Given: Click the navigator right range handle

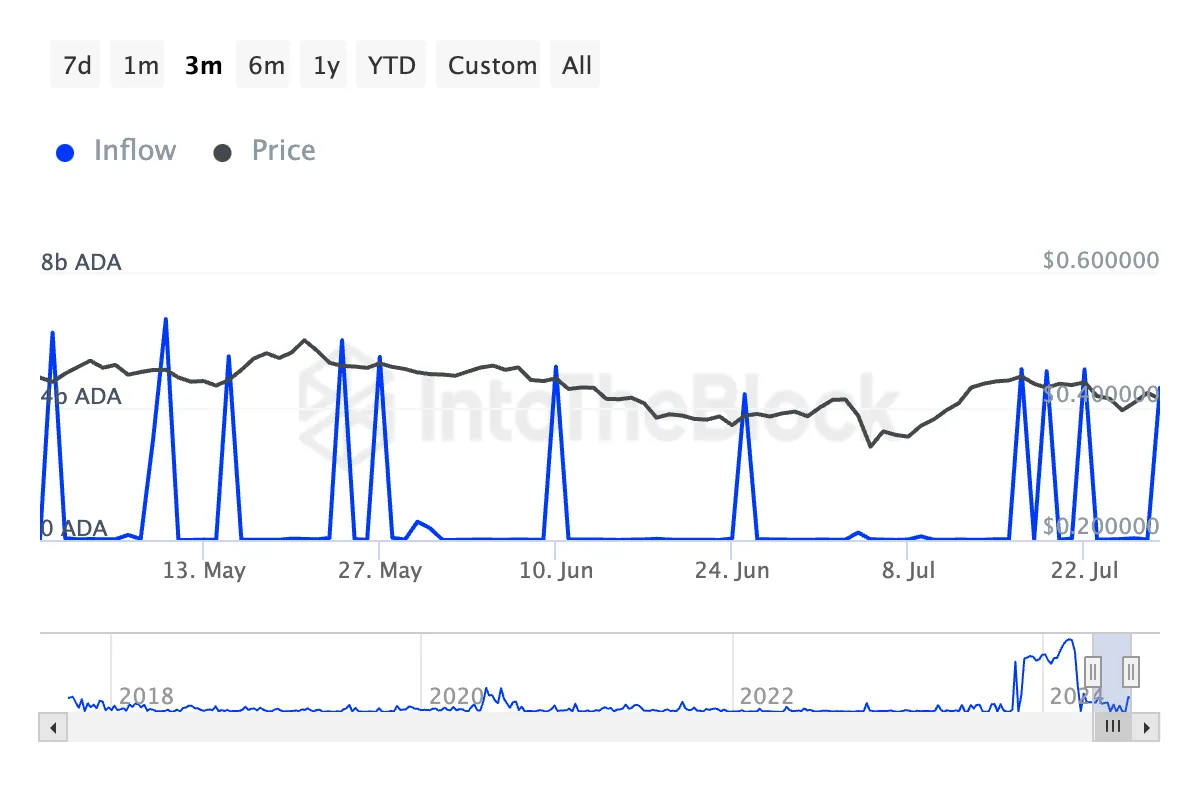Looking at the screenshot, I should (x=1131, y=669).
